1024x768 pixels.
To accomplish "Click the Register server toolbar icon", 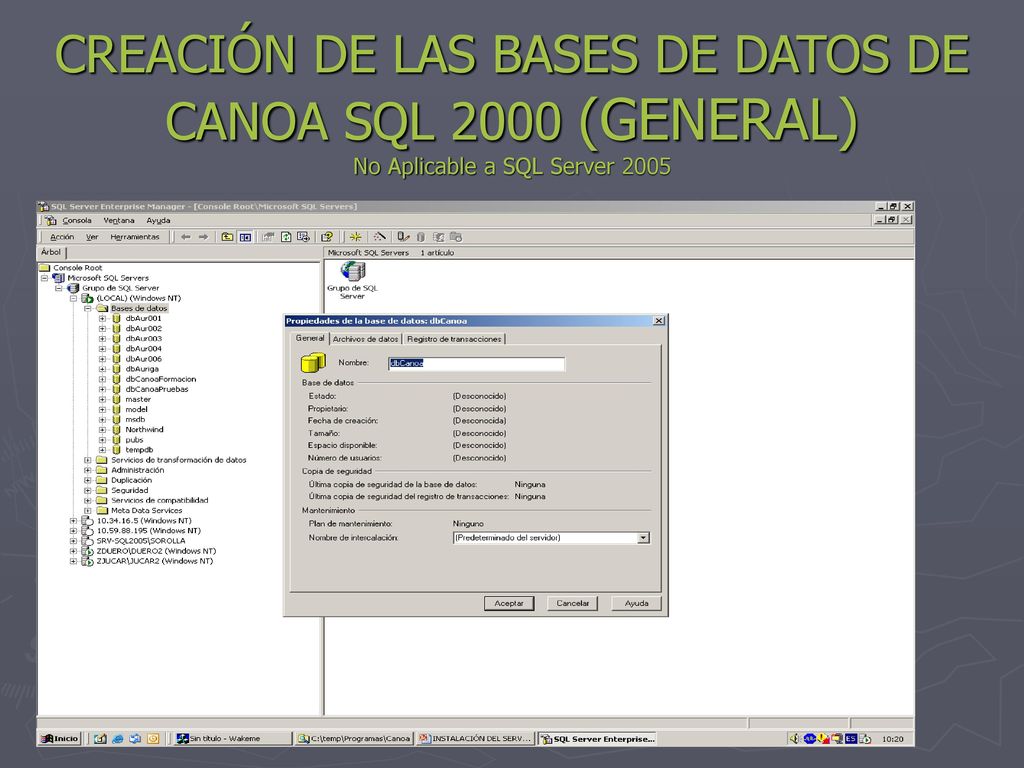I will pyautogui.click(x=404, y=237).
